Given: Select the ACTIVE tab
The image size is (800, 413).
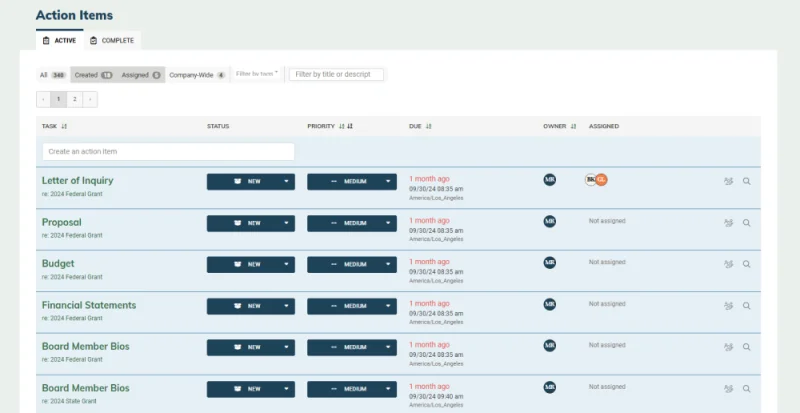Looking at the screenshot, I should (60, 40).
